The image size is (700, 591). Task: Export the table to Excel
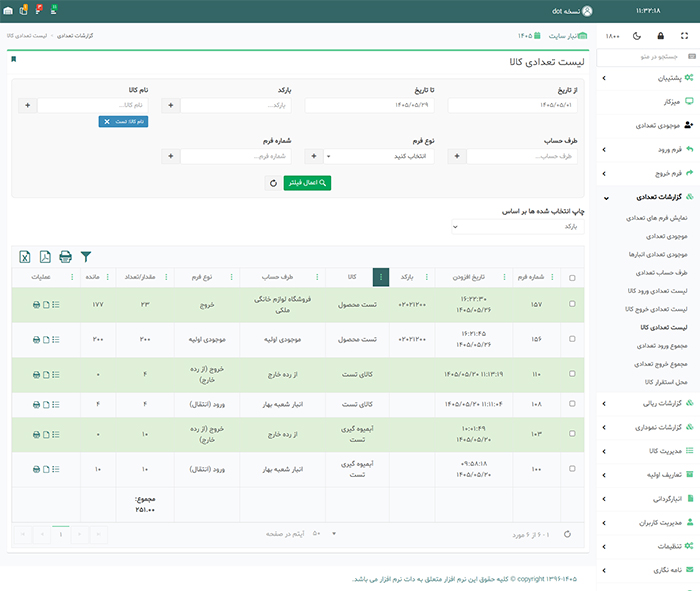[x=25, y=257]
